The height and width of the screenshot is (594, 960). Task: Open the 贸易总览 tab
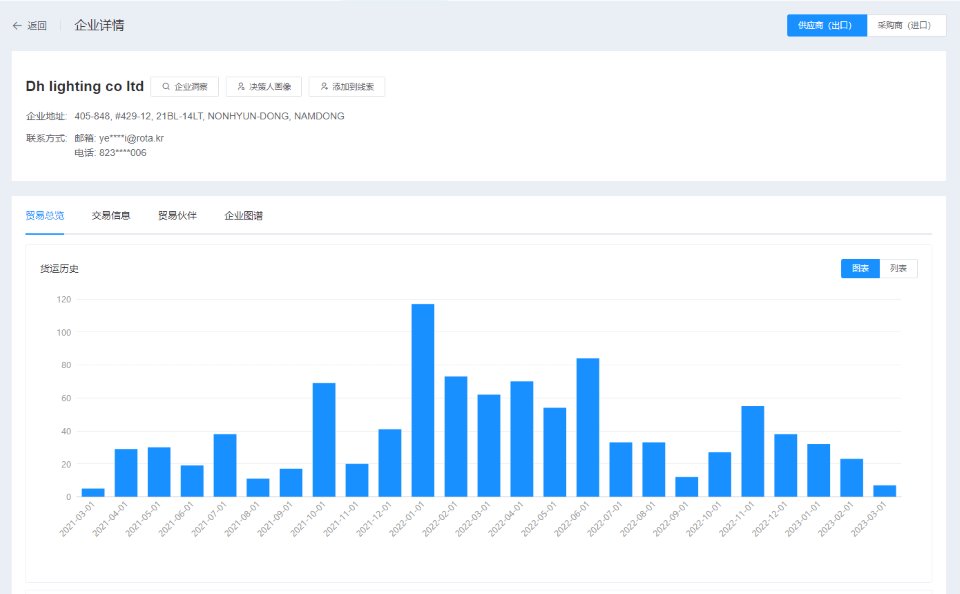point(45,215)
